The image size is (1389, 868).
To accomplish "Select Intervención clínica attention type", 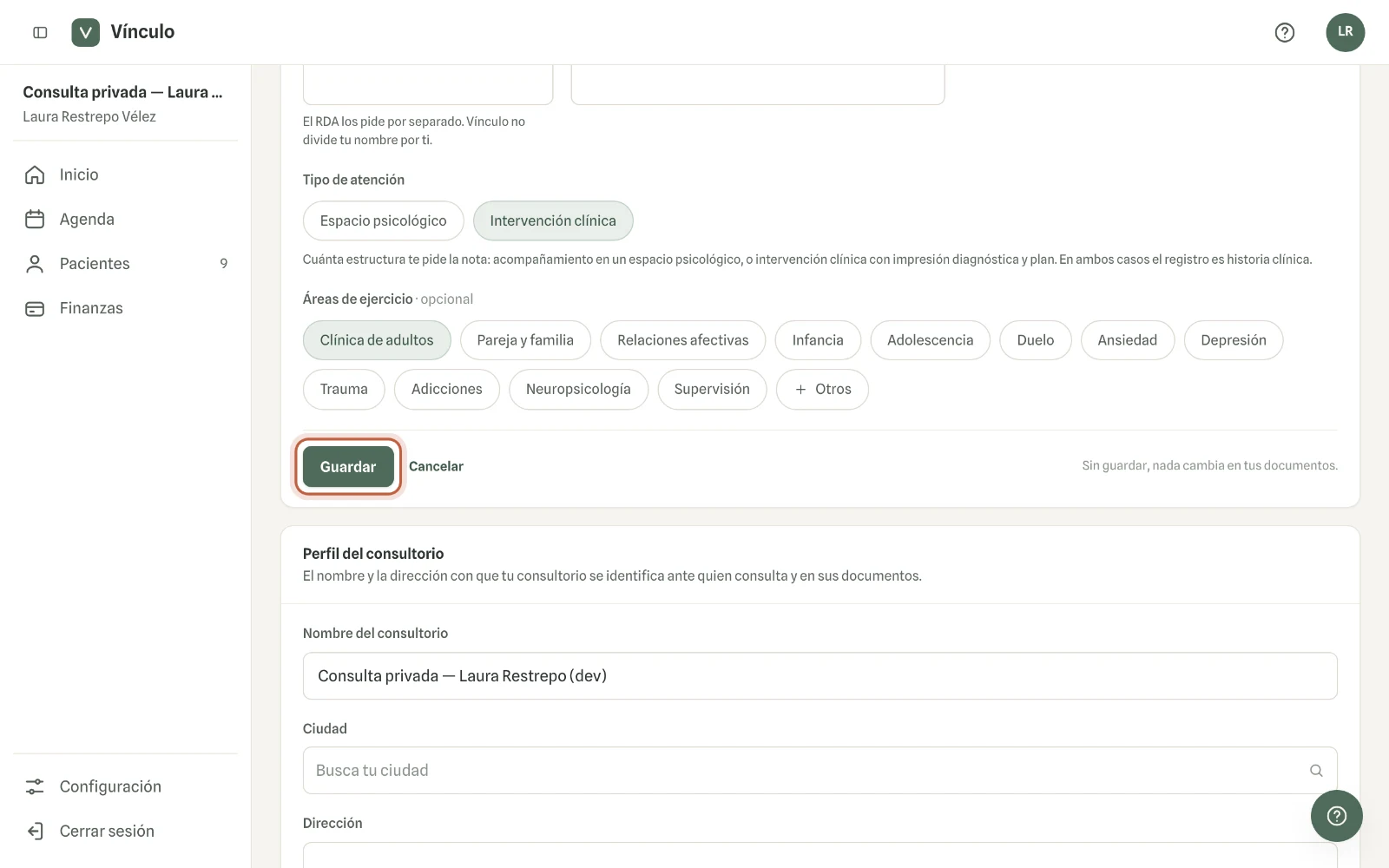I will pos(553,220).
